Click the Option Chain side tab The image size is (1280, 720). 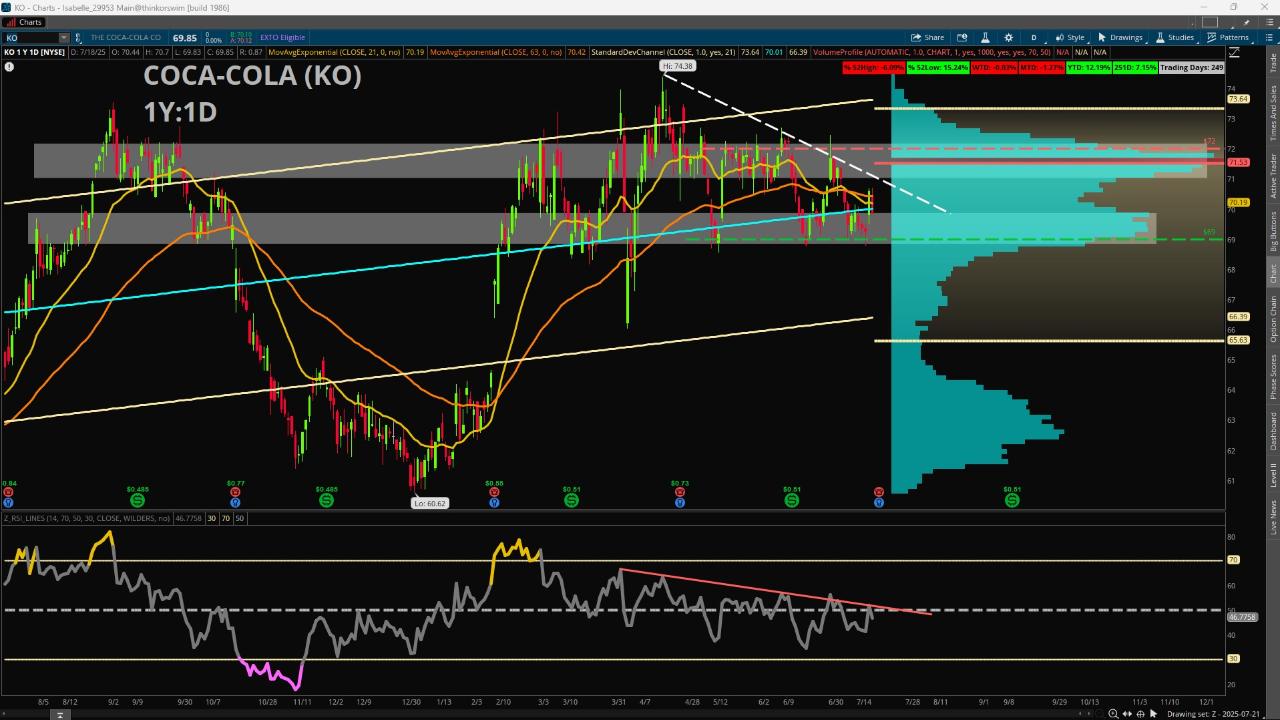point(1273,320)
